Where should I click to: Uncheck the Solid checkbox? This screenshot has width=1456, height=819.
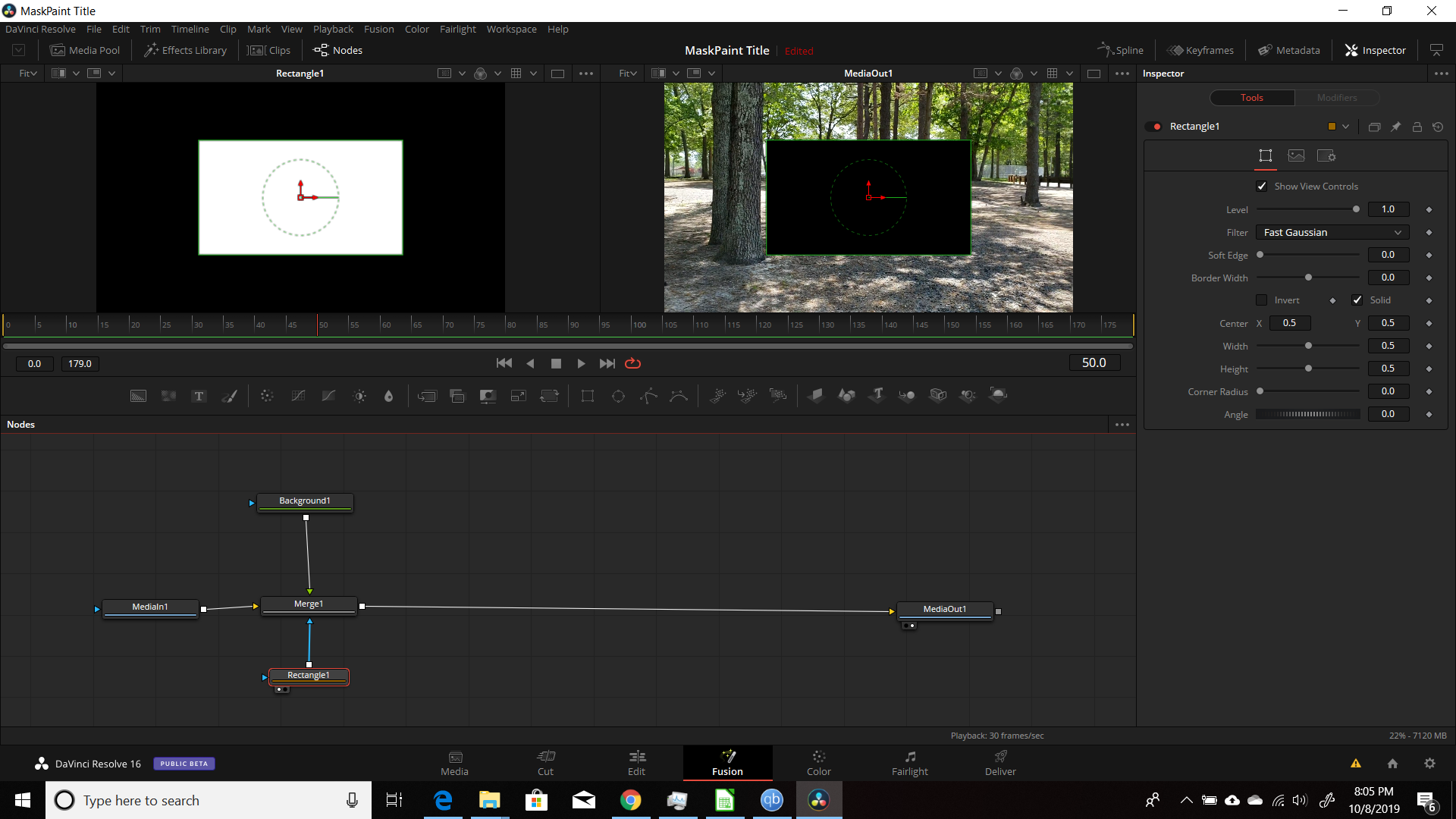coord(1357,300)
